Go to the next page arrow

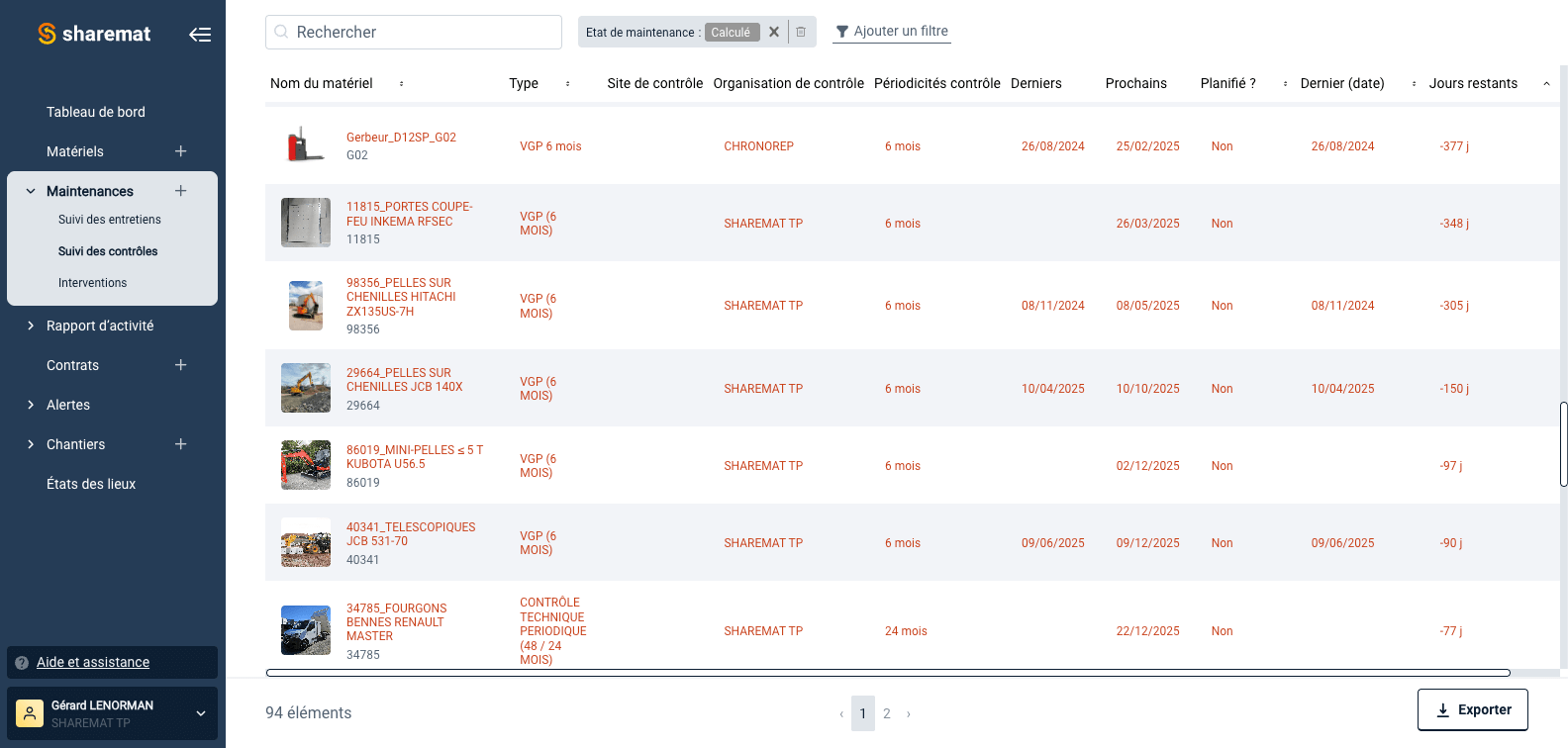[909, 714]
